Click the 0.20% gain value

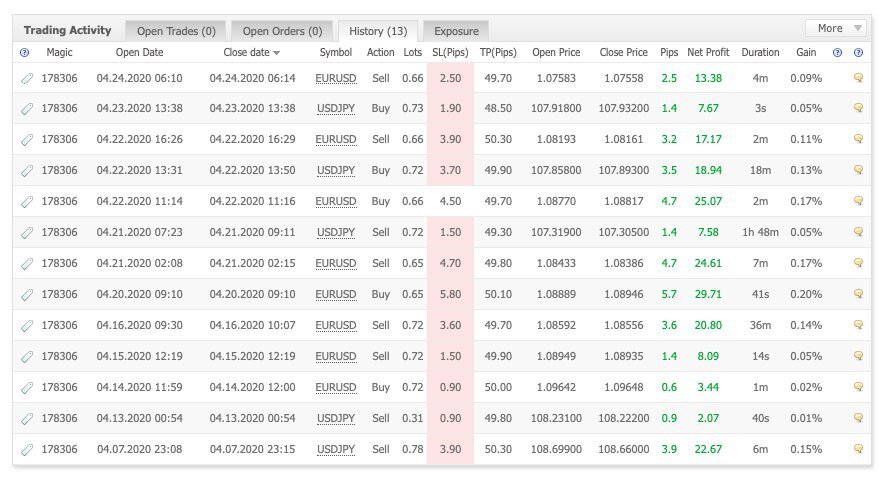click(x=806, y=294)
